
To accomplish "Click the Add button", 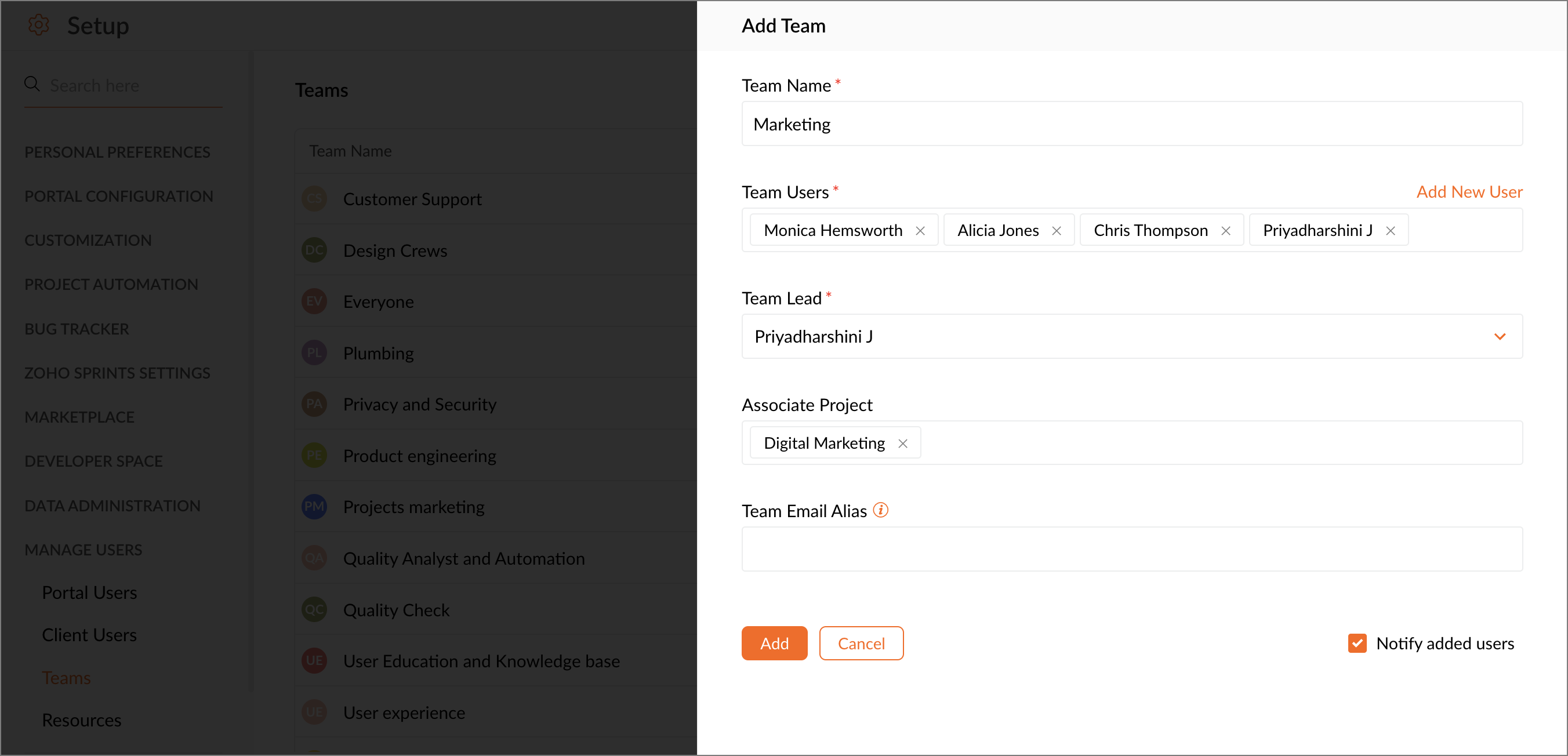I will pyautogui.click(x=774, y=643).
